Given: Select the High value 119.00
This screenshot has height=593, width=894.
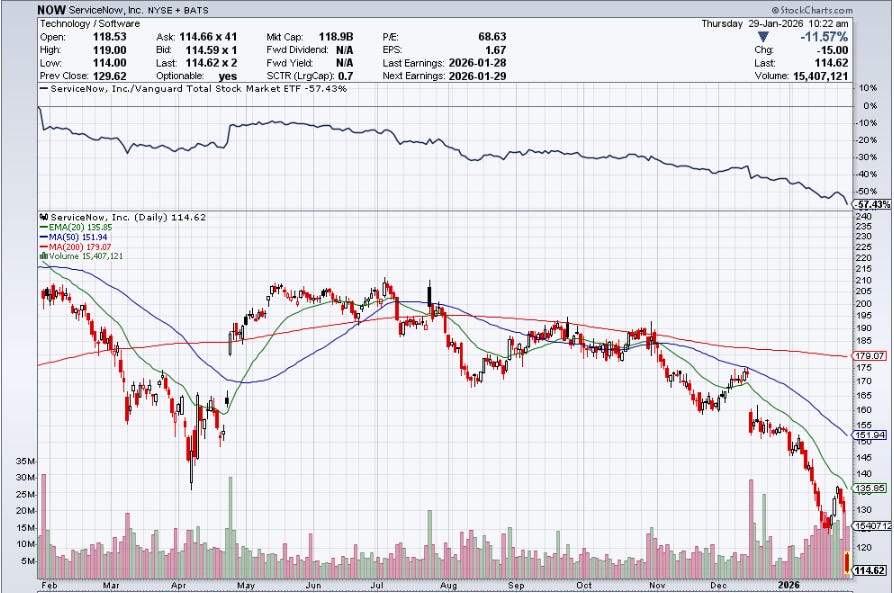Looking at the screenshot, I should point(109,50).
